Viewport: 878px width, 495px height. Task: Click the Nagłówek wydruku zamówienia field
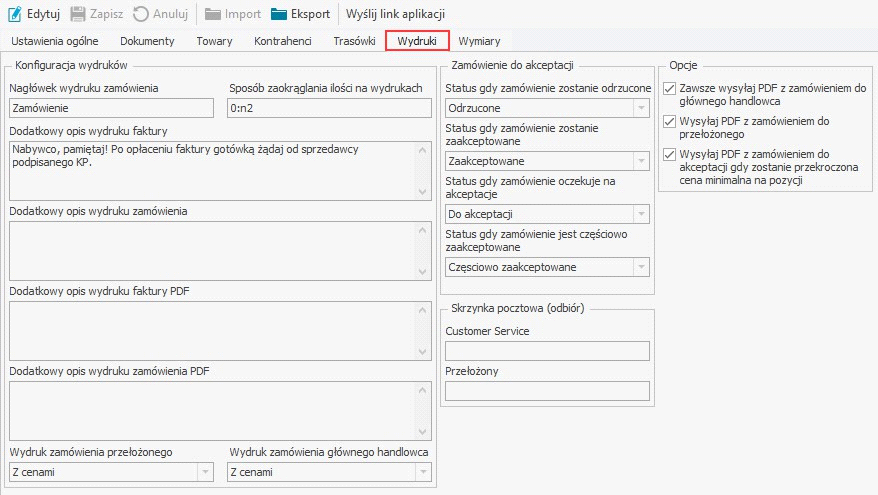pyautogui.click(x=111, y=108)
